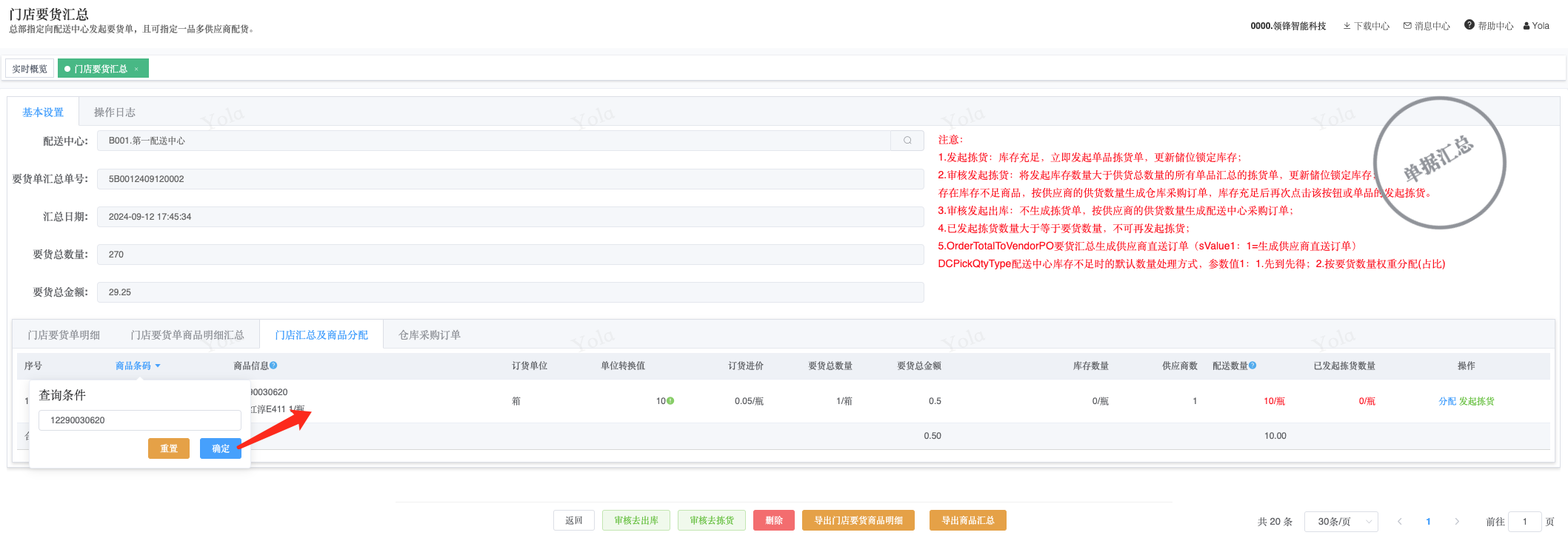
Task: Click the 返回 button
Action: click(x=574, y=520)
